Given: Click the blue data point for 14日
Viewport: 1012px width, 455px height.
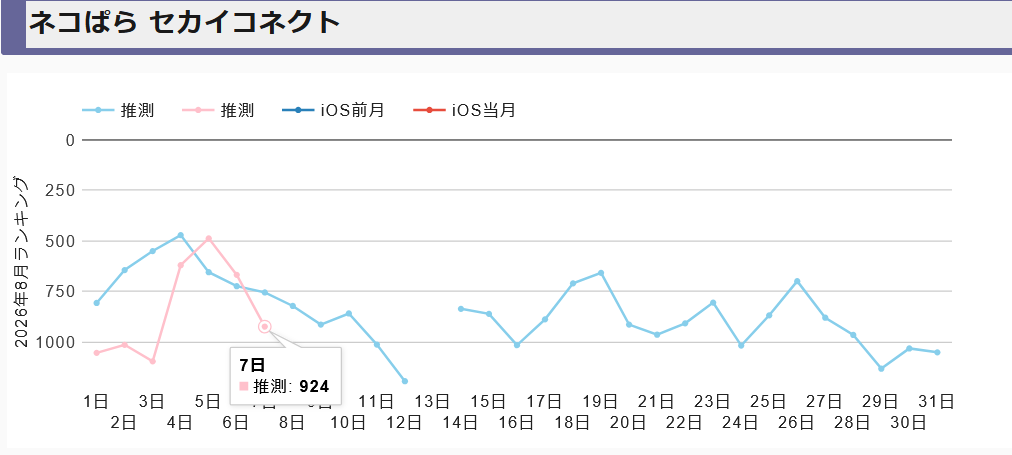Looking at the screenshot, I should [461, 308].
